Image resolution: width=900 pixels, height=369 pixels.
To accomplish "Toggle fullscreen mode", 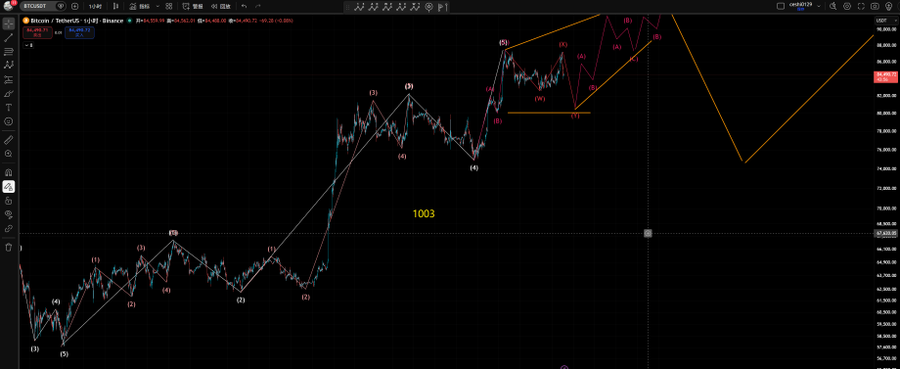I will tap(860, 6).
